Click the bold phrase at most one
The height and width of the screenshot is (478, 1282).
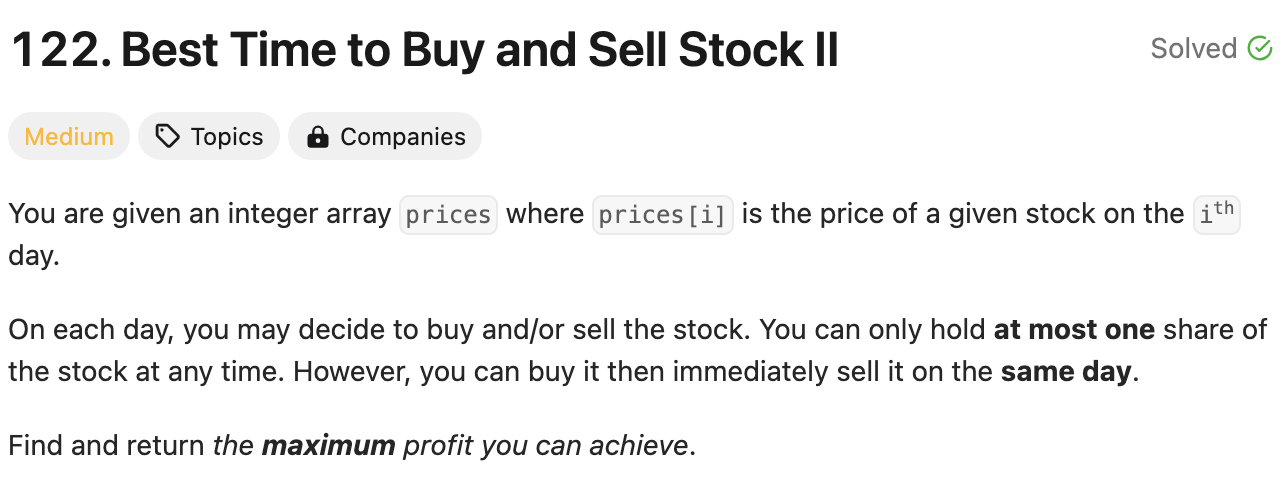(x=1074, y=329)
